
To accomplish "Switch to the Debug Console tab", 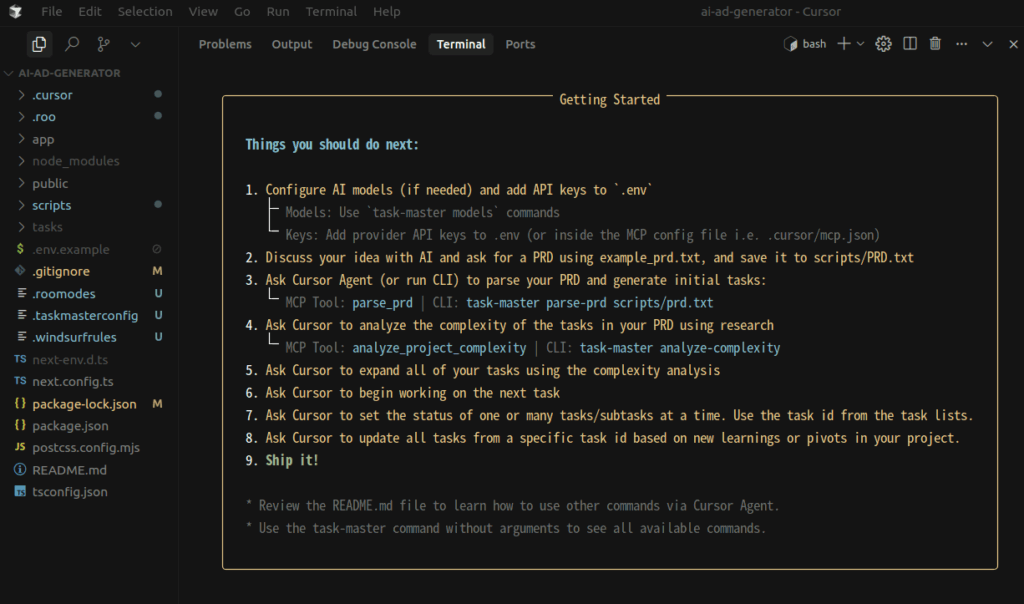I will (374, 44).
